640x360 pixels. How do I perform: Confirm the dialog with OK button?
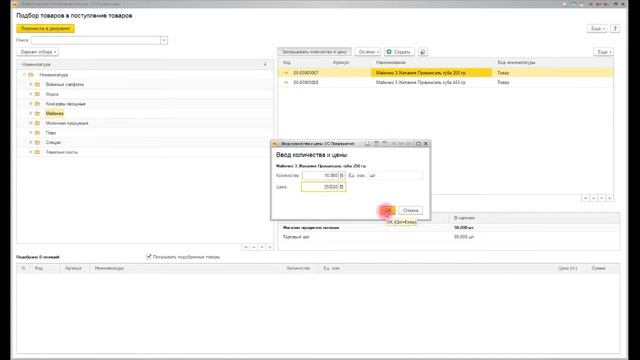point(388,211)
